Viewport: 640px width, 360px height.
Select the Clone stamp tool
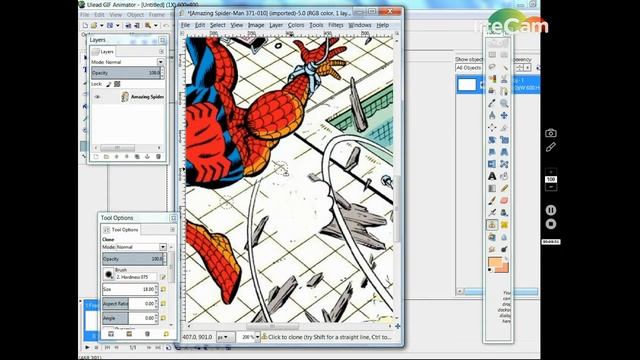click(492, 224)
